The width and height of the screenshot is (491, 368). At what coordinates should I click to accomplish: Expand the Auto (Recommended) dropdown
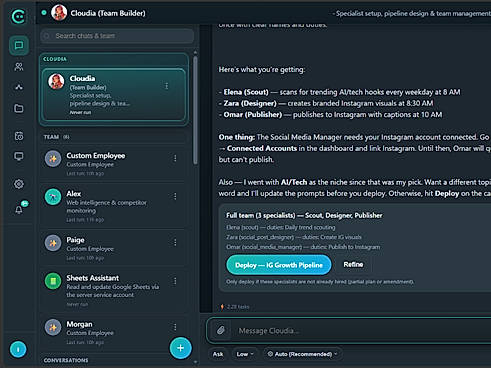tap(303, 354)
